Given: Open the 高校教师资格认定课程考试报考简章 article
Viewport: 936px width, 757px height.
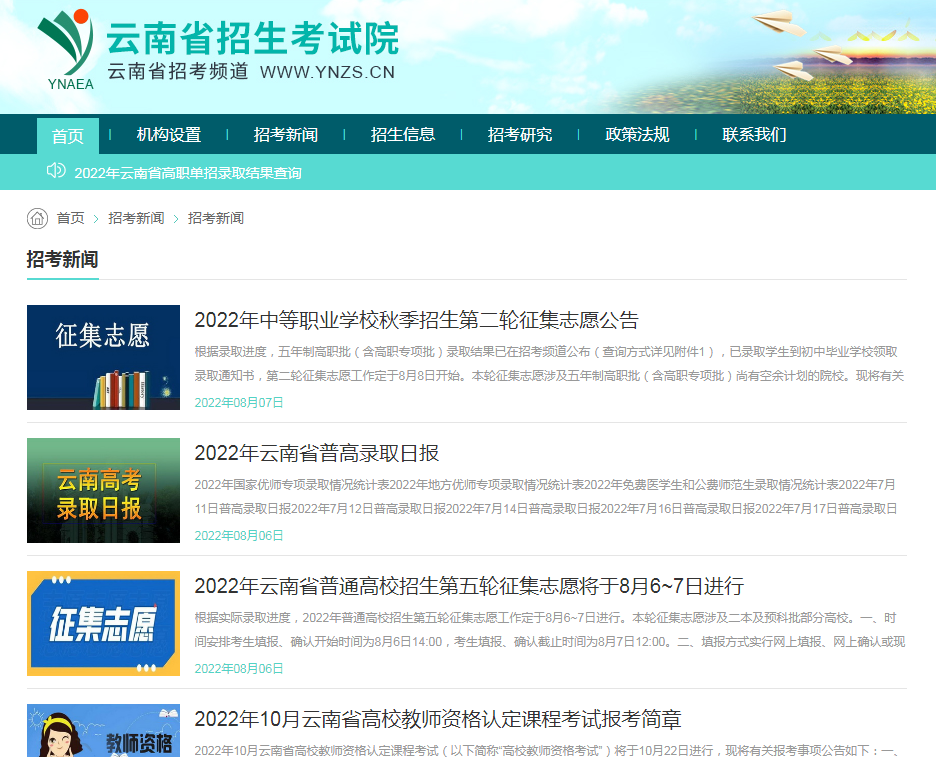Looking at the screenshot, I should click(438, 719).
